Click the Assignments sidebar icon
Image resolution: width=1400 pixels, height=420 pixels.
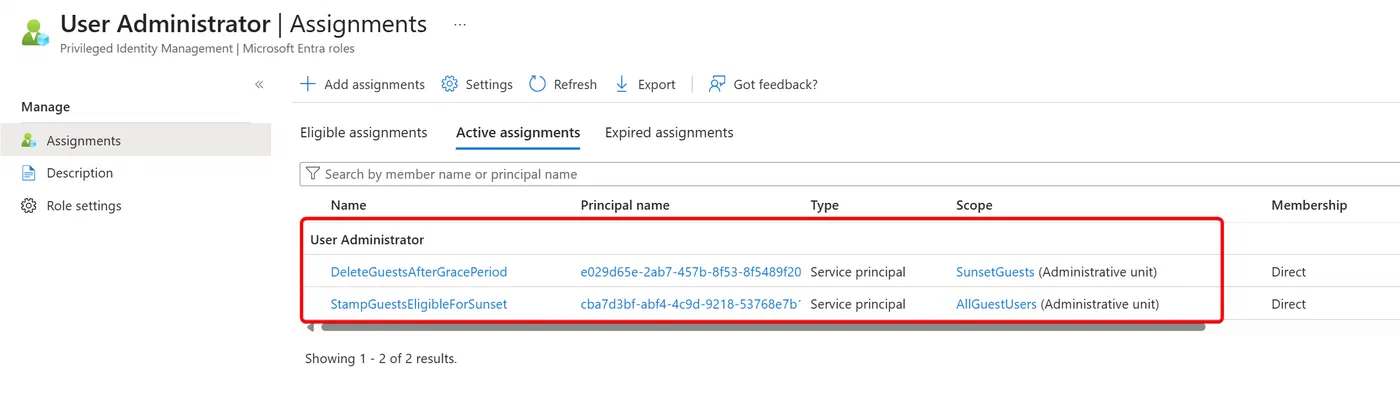click(x=29, y=141)
